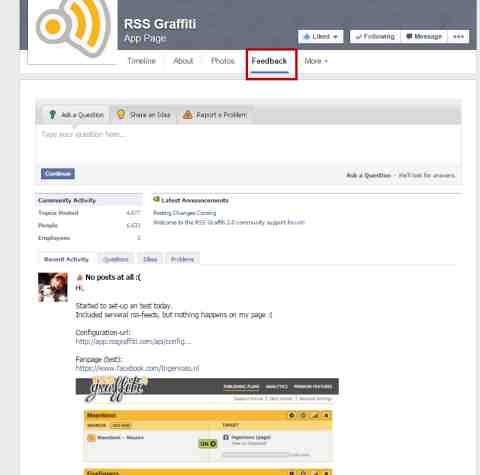Image resolution: width=480 pixels, height=475 pixels.
Task: Click the Ask a Question pin icon
Action: pyautogui.click(x=52, y=115)
